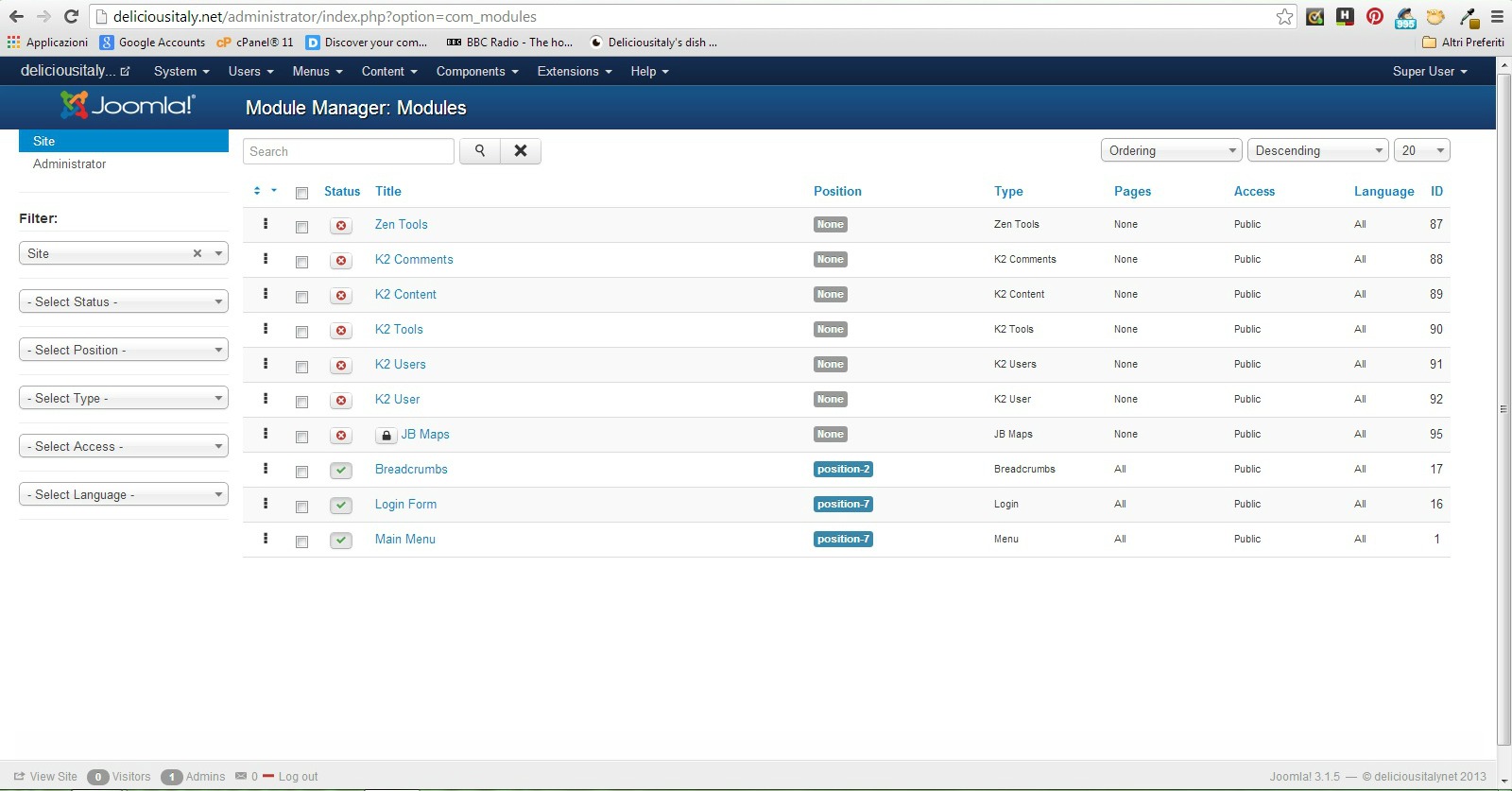The image size is (1512, 791).
Task: Click the Pinterest extension icon
Action: (x=1375, y=16)
